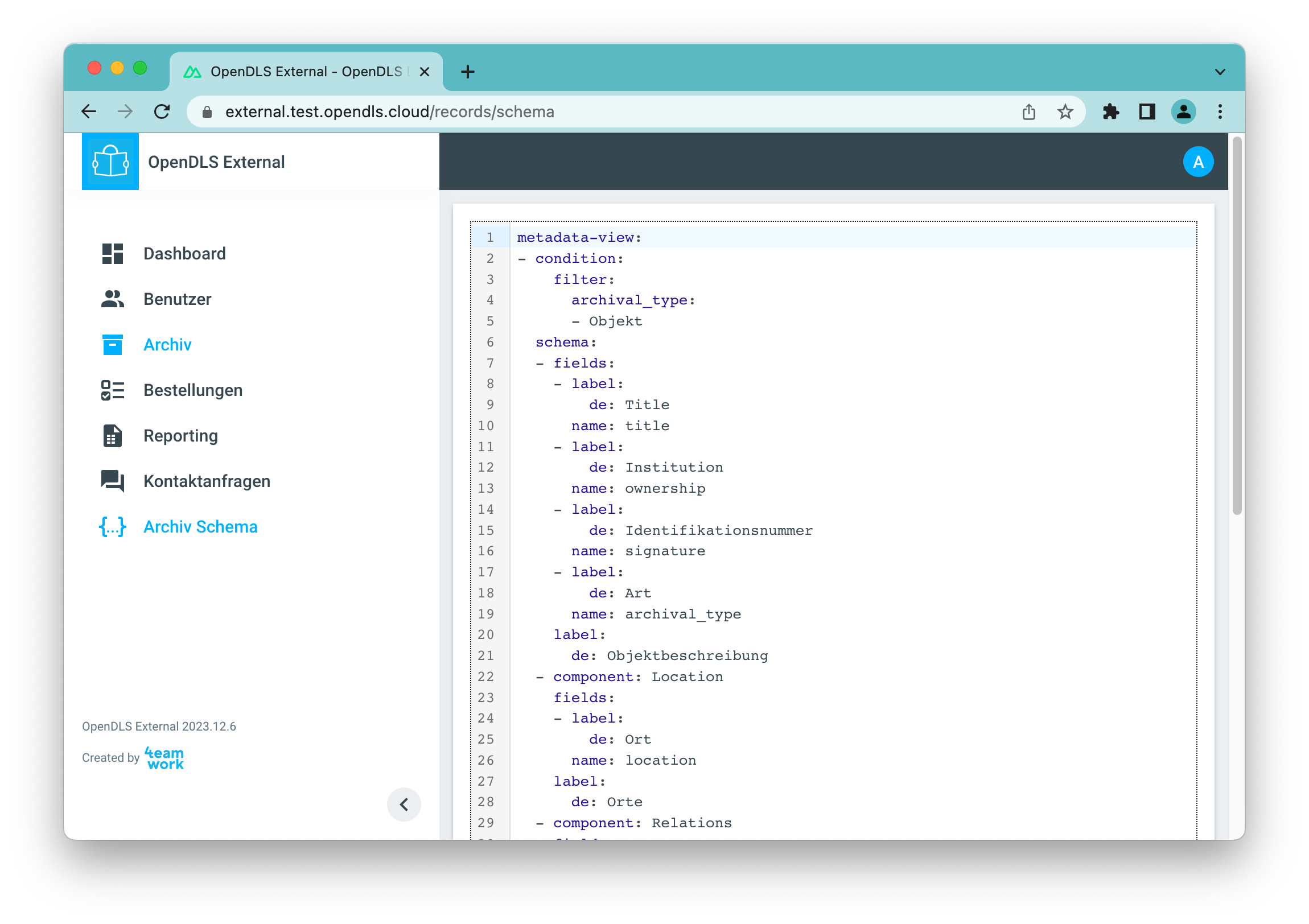
Task: Navigate to Reporting menu item
Action: click(x=180, y=436)
